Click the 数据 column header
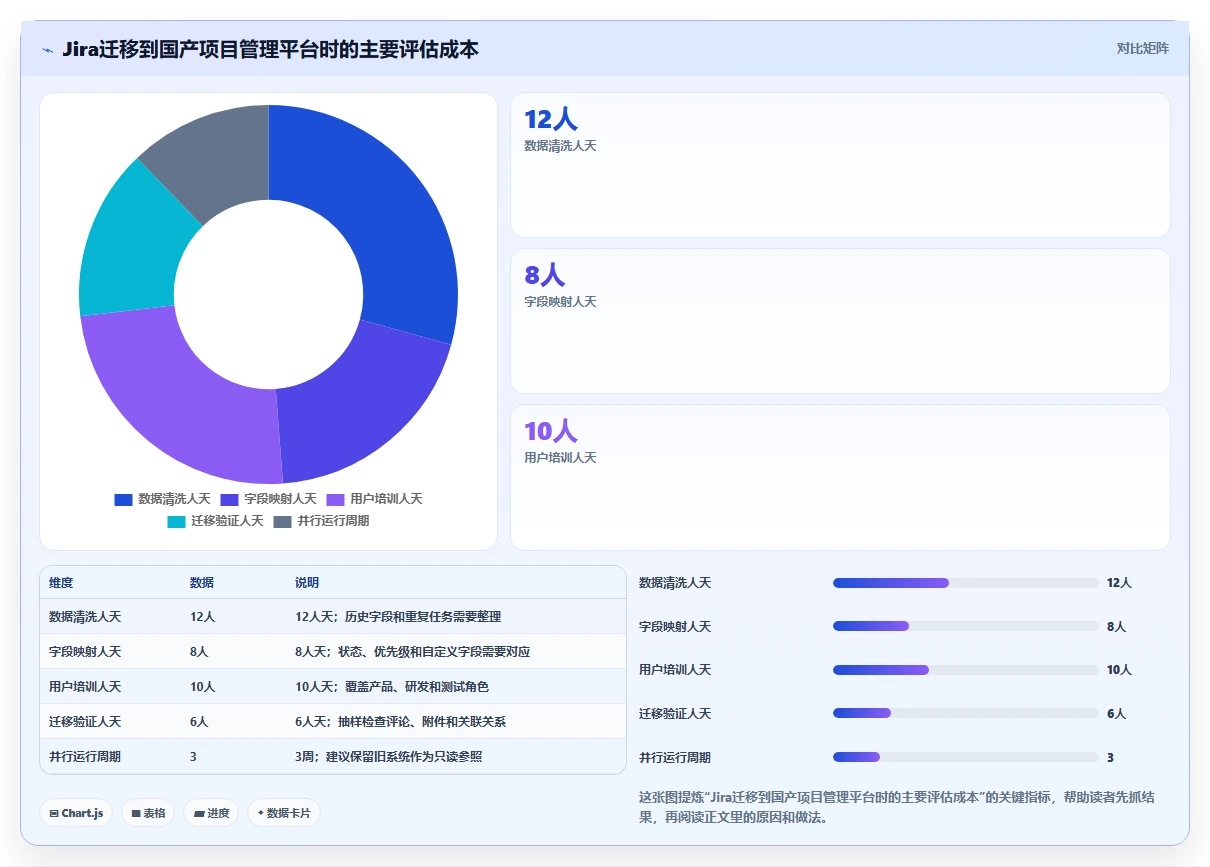The image size is (1210, 867). (x=202, y=583)
